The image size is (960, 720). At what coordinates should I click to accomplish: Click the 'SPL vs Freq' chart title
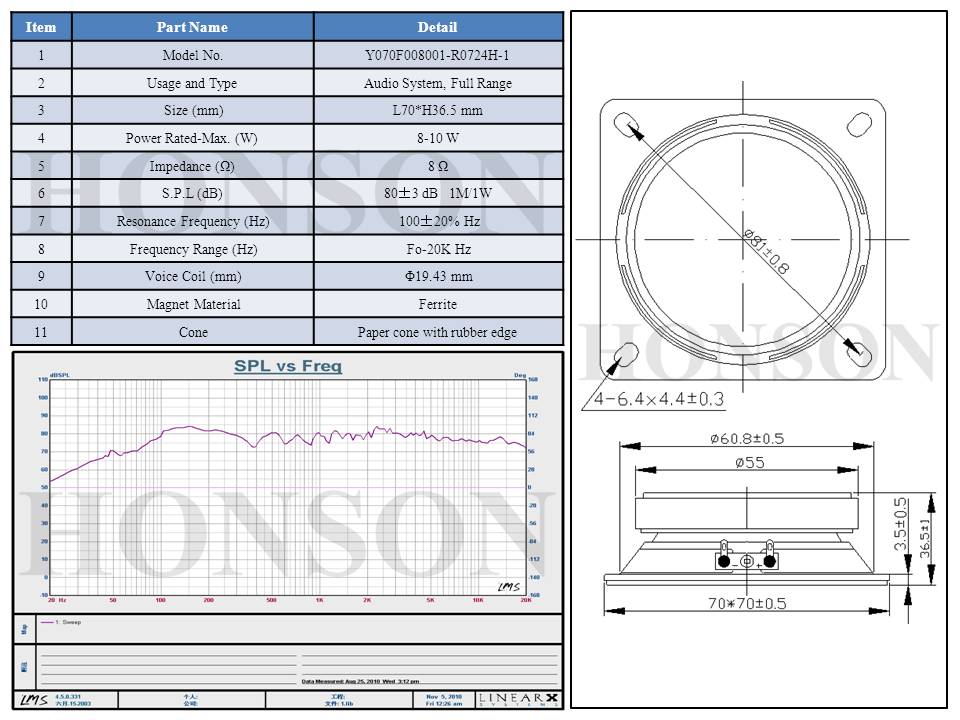287,367
